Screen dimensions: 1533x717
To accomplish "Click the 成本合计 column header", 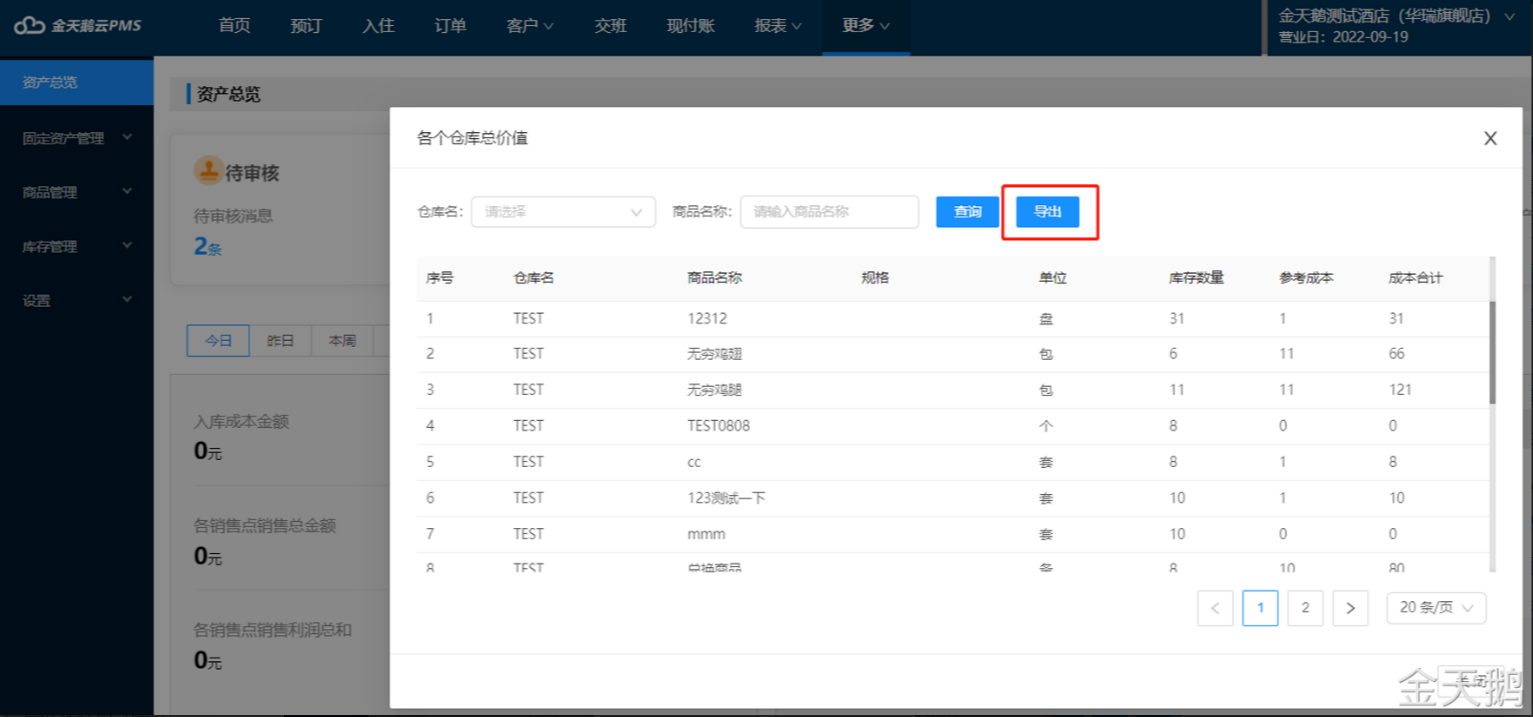I will (1416, 278).
